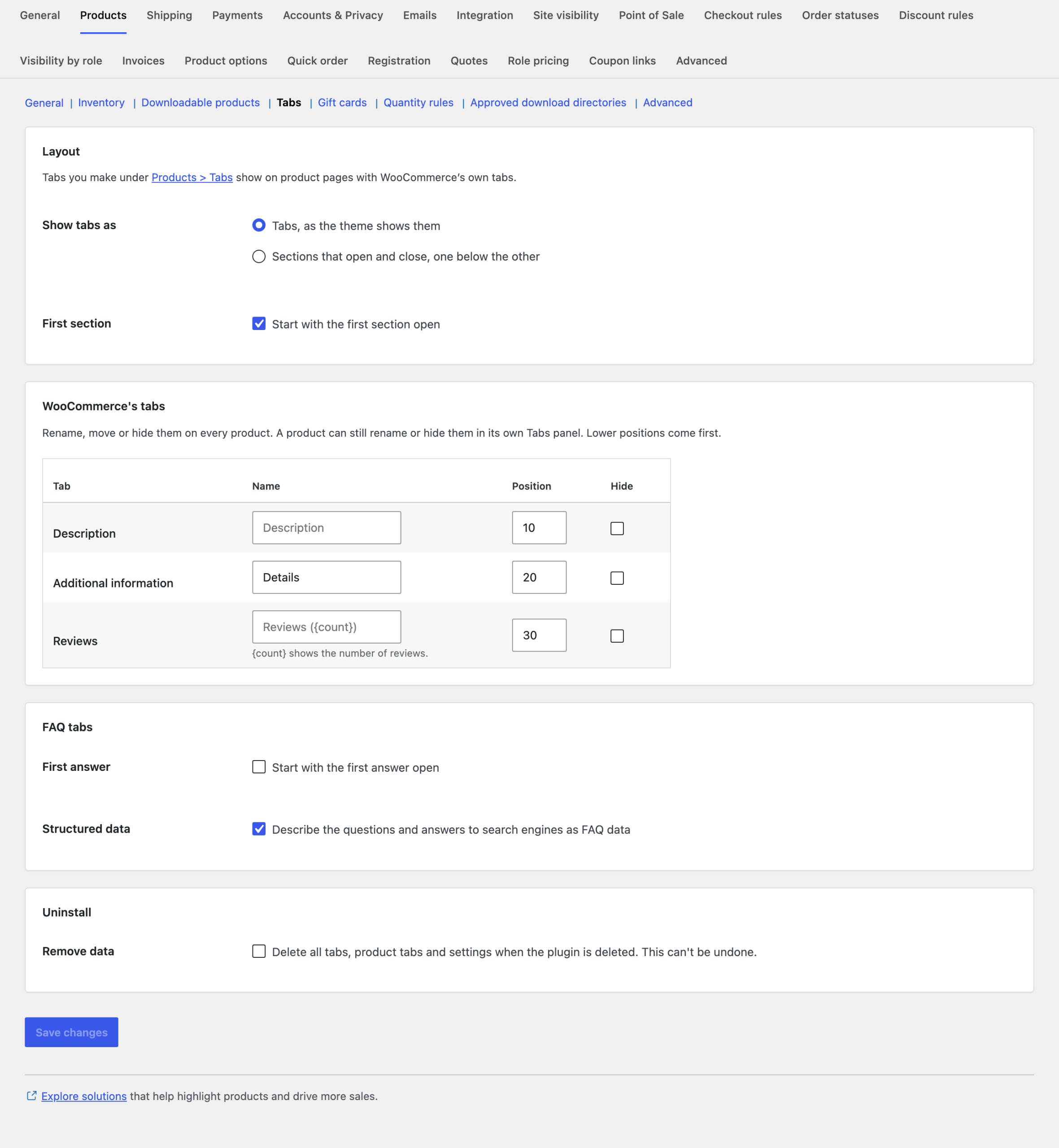Switch to Site visibility tab

[x=566, y=15]
